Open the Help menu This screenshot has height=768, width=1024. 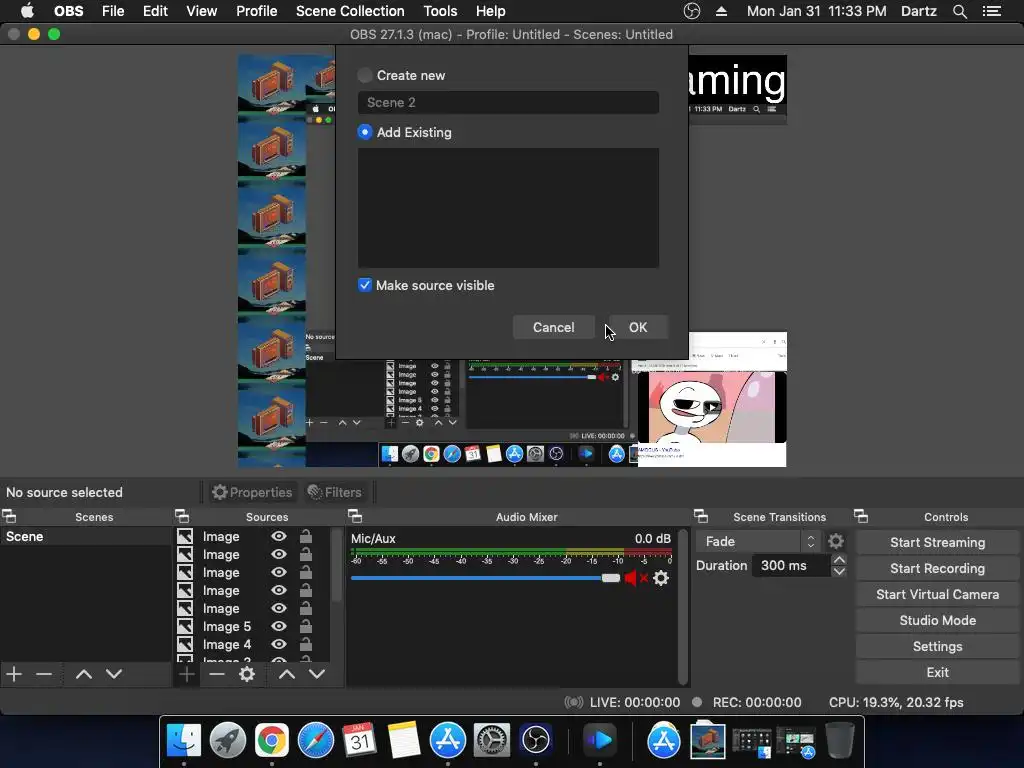point(490,11)
